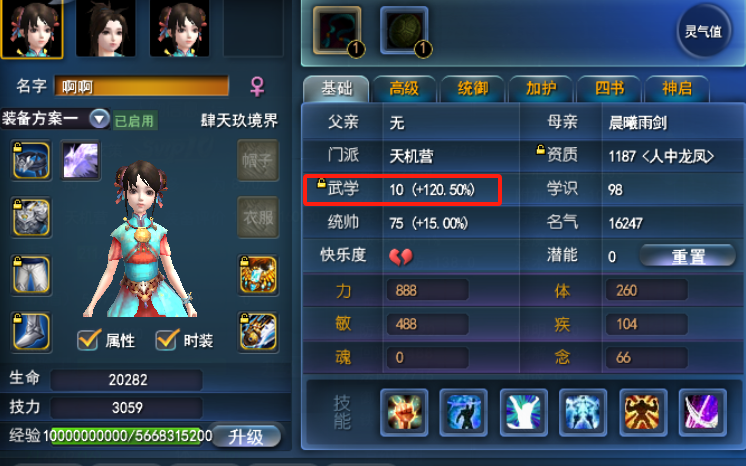Open the 四书 tab
Viewport: 746px width, 466px height.
pyautogui.click(x=609, y=89)
